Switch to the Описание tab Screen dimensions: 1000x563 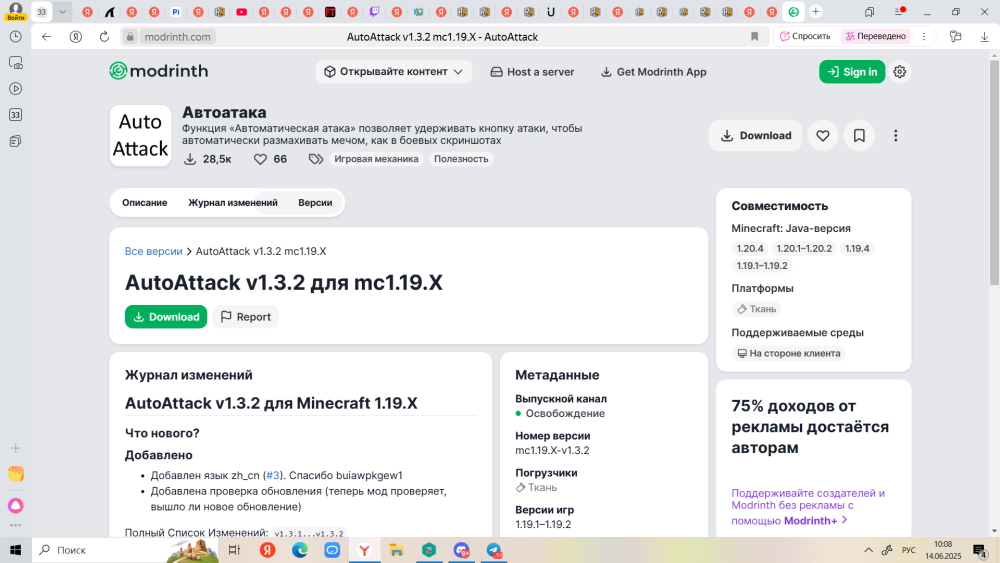(145, 203)
